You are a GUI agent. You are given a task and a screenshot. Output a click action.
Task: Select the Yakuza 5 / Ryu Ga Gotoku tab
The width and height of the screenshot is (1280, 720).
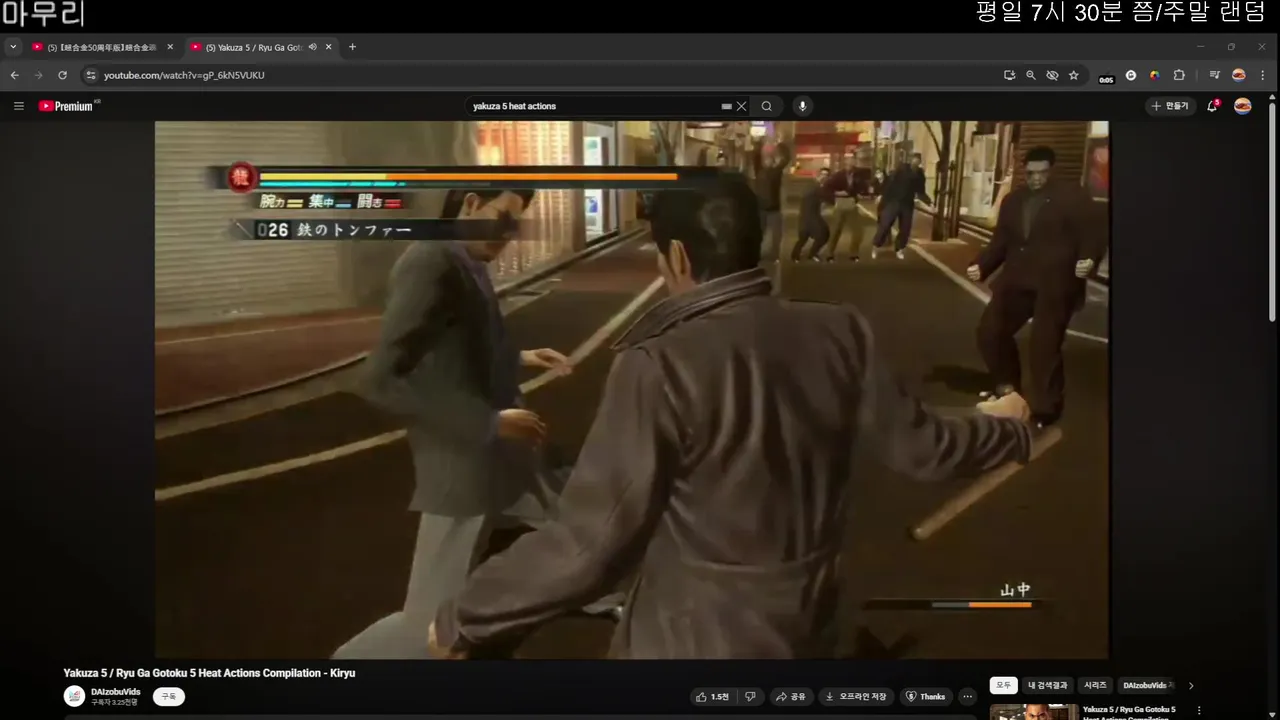click(262, 47)
